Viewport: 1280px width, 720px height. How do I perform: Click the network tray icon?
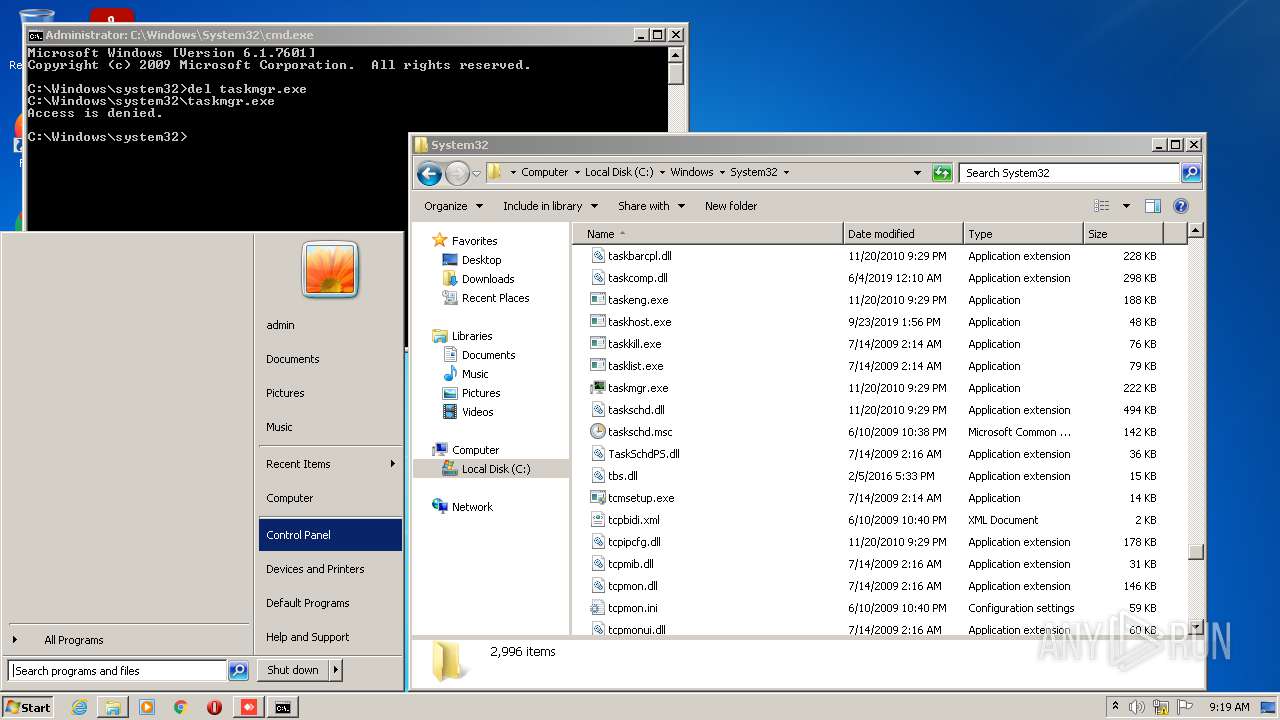click(1161, 707)
